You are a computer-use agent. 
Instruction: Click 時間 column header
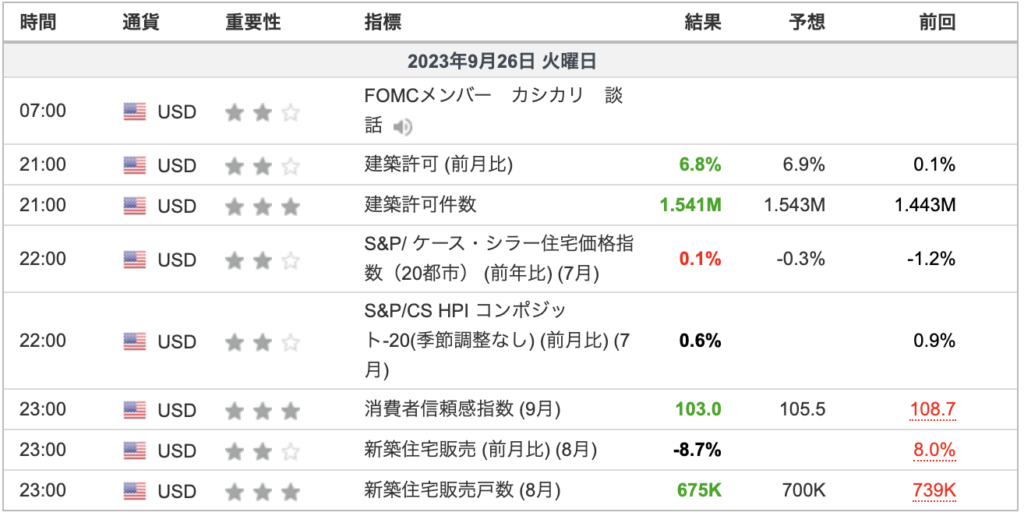click(38, 23)
